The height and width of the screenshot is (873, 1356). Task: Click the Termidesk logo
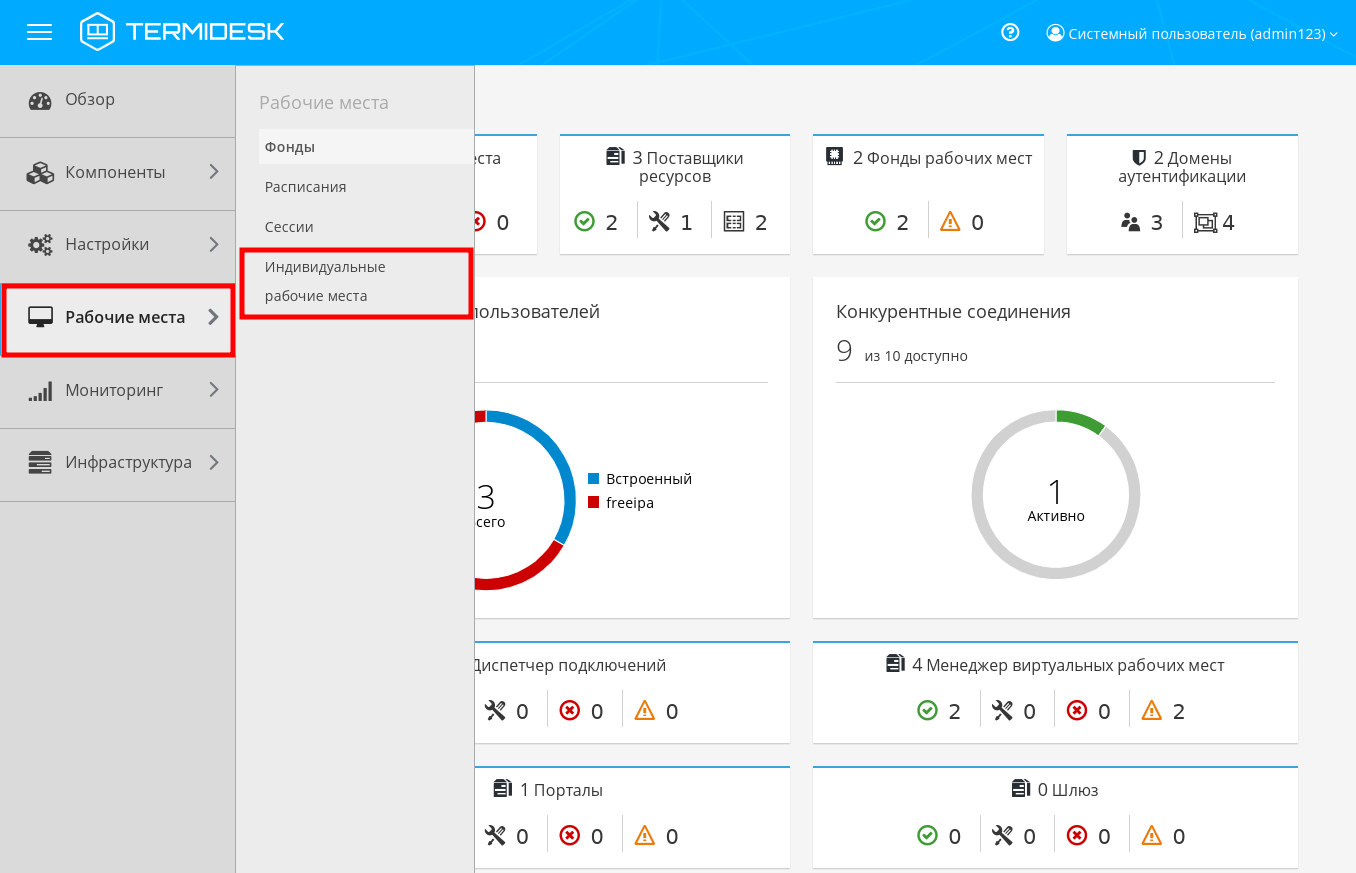tap(182, 32)
